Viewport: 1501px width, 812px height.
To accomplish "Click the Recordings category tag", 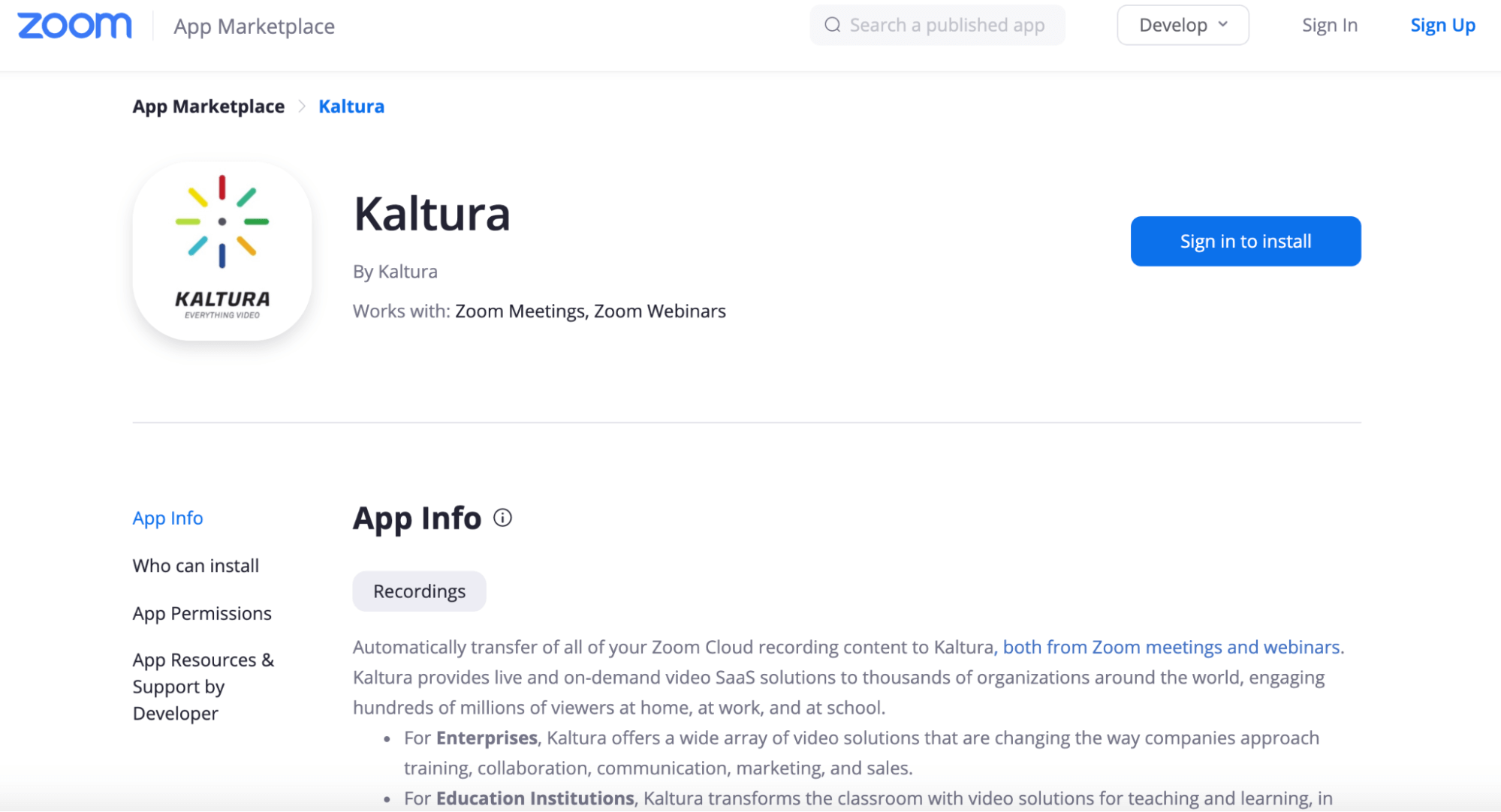I will tap(419, 591).
